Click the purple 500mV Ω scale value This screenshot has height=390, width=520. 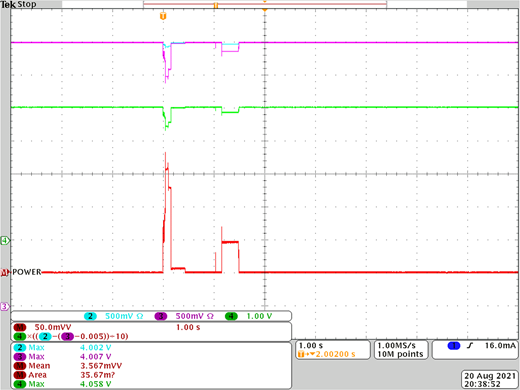pyautogui.click(x=195, y=316)
